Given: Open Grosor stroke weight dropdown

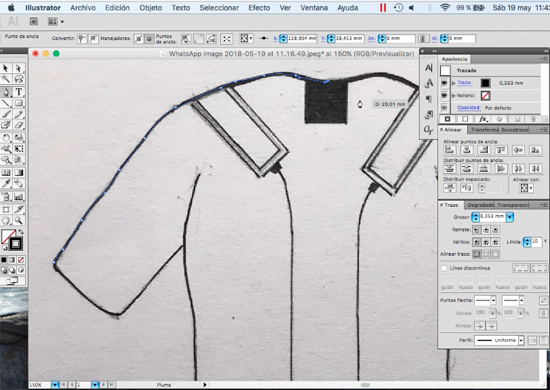Looking at the screenshot, I should pyautogui.click(x=510, y=217).
